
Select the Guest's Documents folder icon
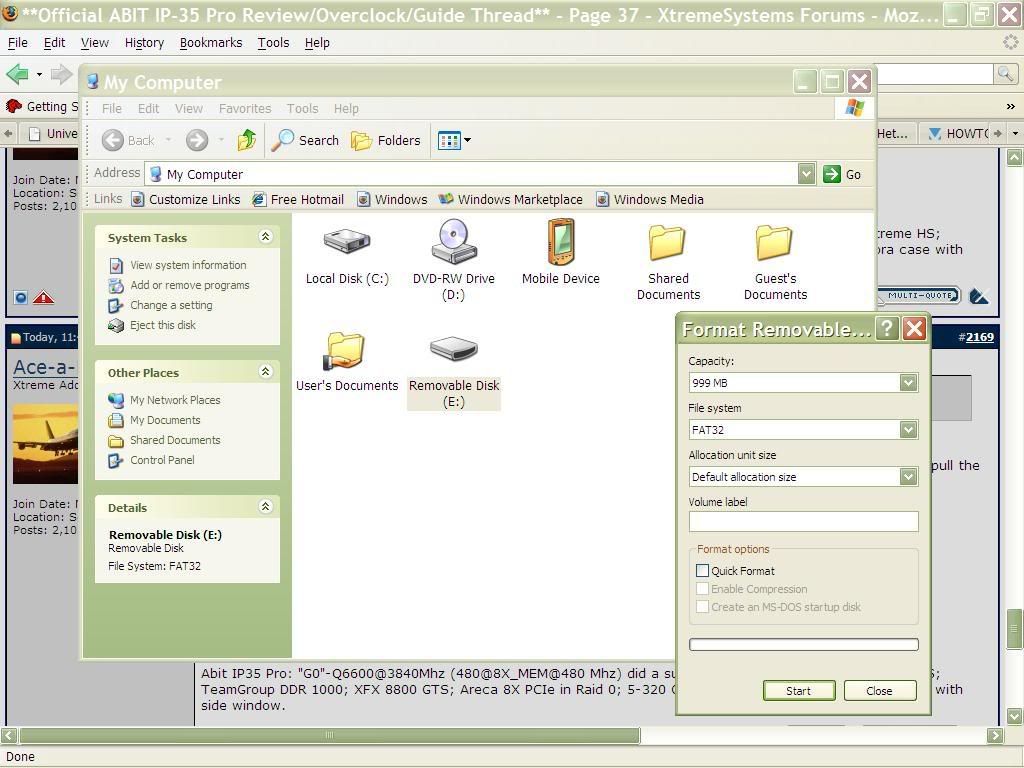pyautogui.click(x=775, y=243)
